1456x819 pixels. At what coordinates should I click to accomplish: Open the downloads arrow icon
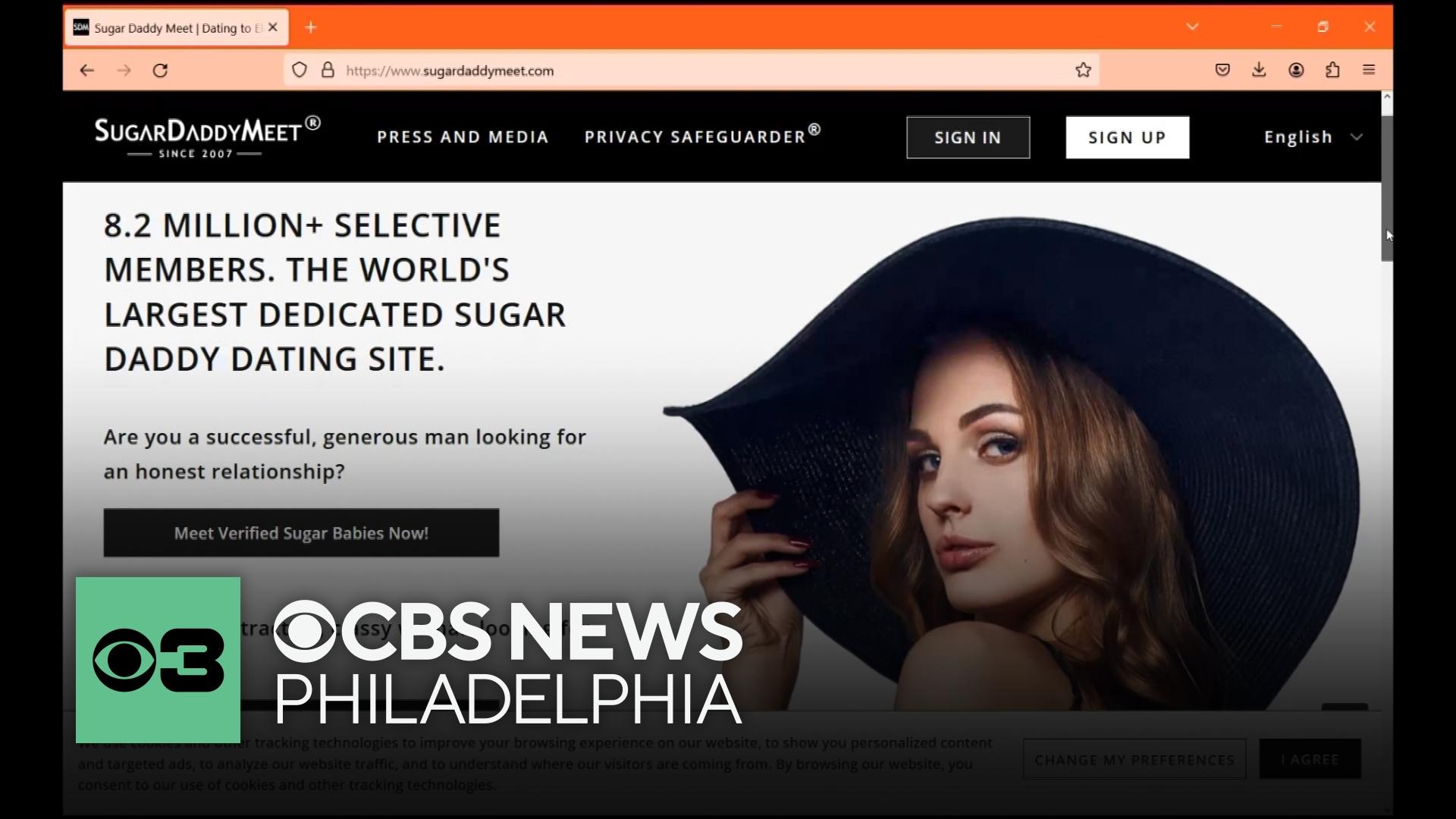[1259, 71]
